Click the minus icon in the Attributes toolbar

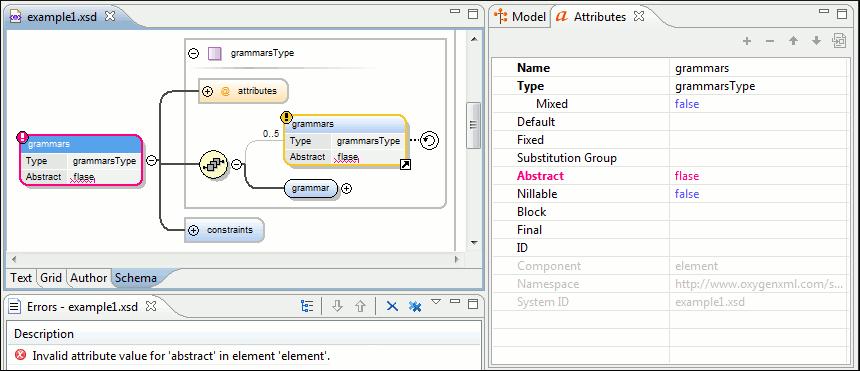pos(770,41)
